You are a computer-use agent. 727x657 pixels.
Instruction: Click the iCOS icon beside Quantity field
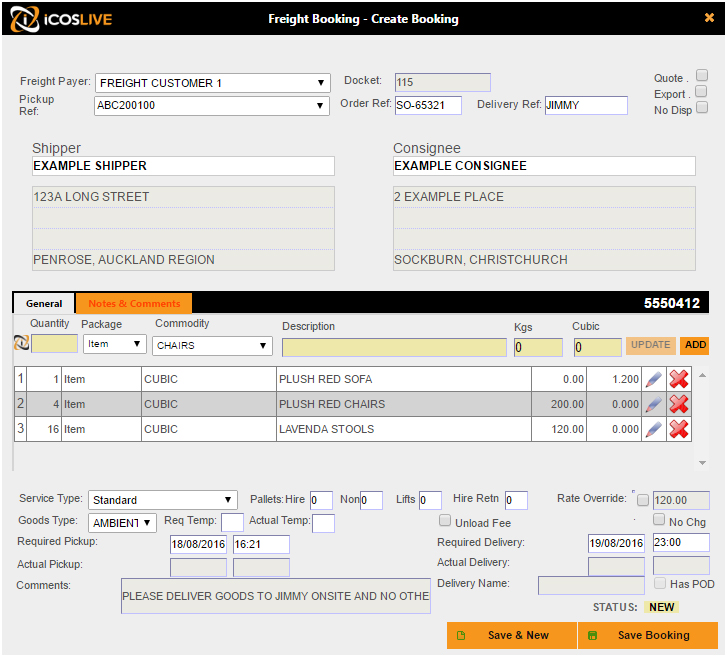21,343
